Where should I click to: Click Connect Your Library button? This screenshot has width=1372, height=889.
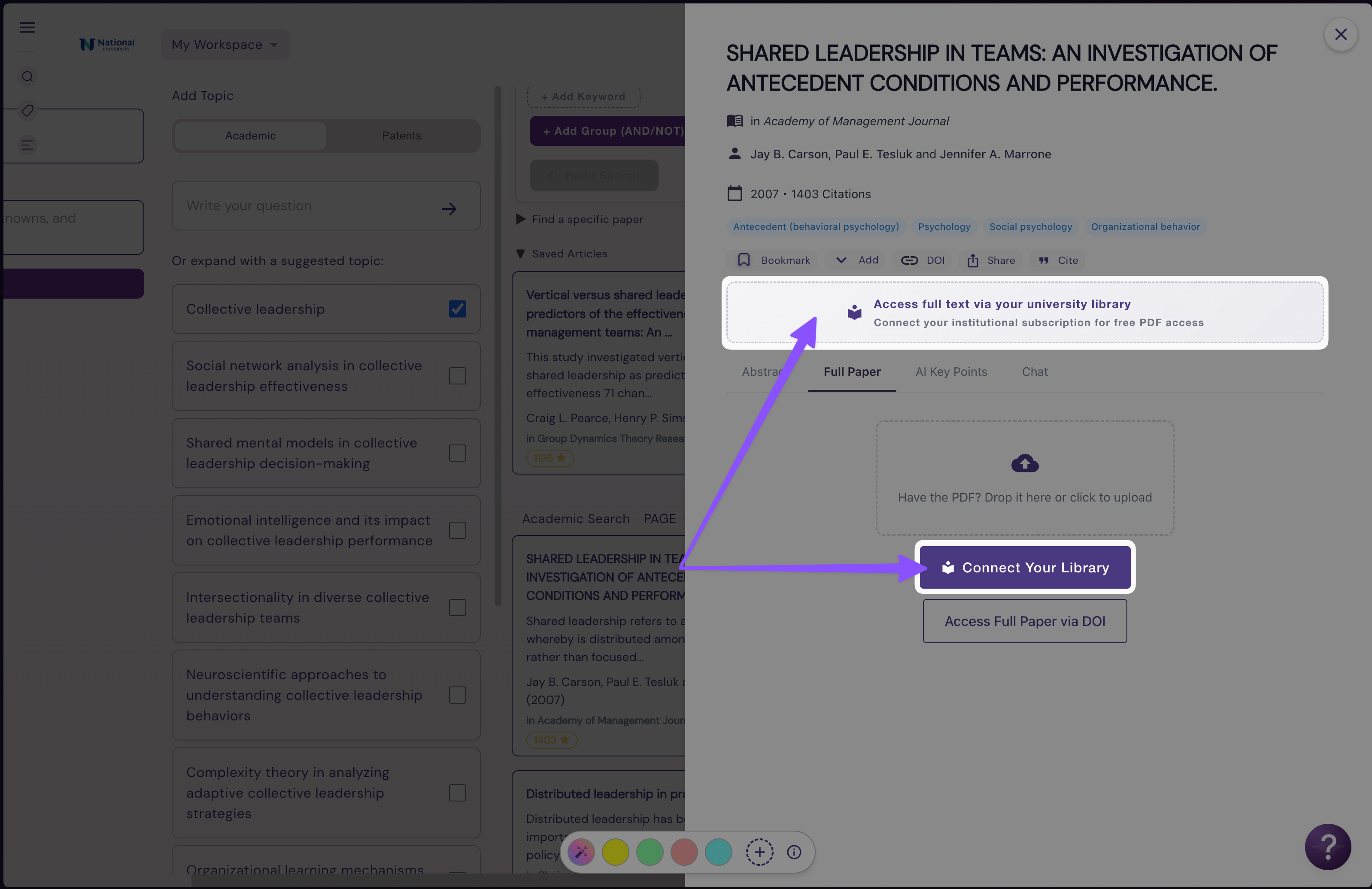[1024, 568]
